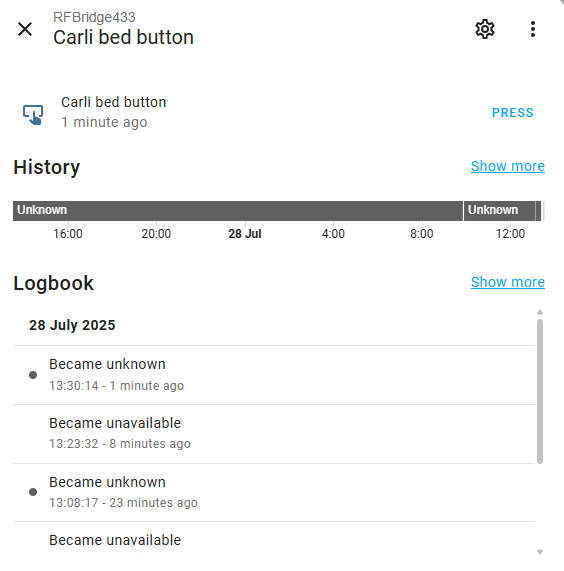Image resolution: width=564 pixels, height=571 pixels.
Task: Click the 28 July 2025 logbook date header
Action: 72,325
